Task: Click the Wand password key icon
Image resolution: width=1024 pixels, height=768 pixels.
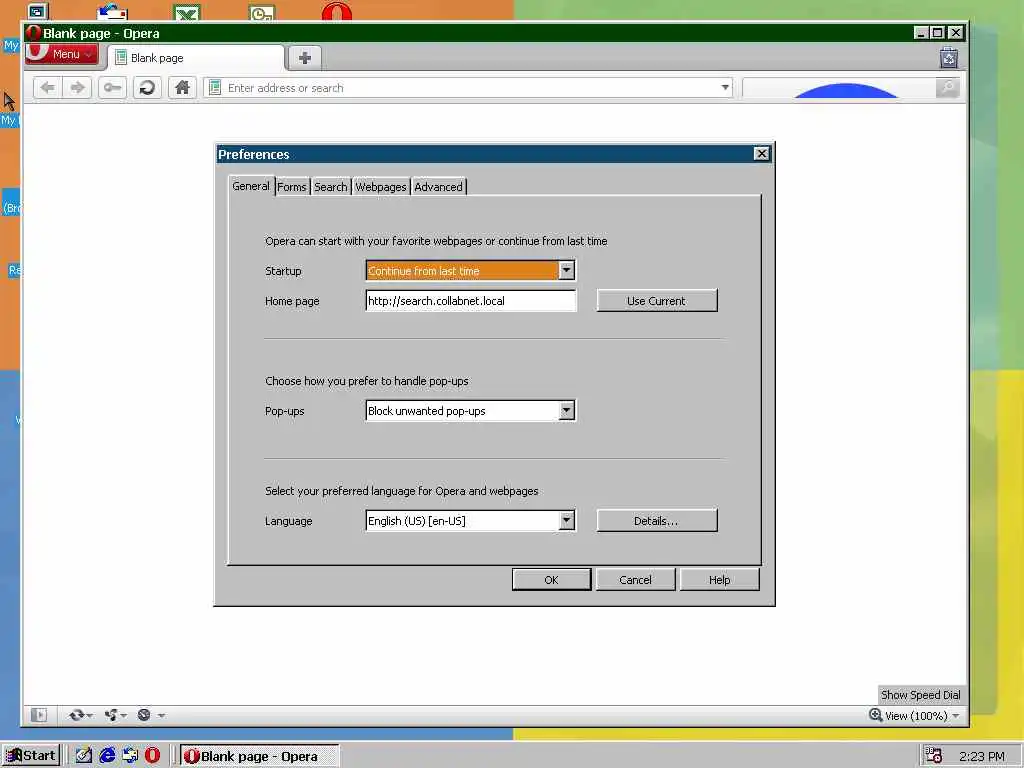Action: click(x=112, y=88)
